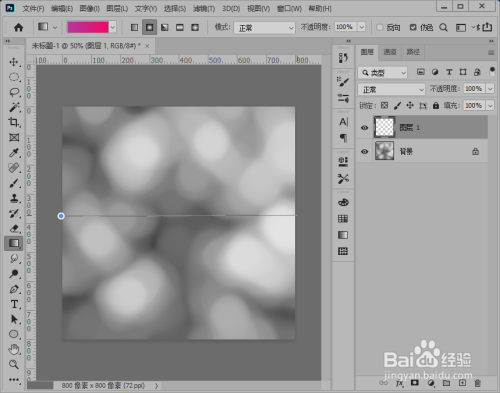
Task: Click the home button in the options bar
Action: pyautogui.click(x=19, y=27)
